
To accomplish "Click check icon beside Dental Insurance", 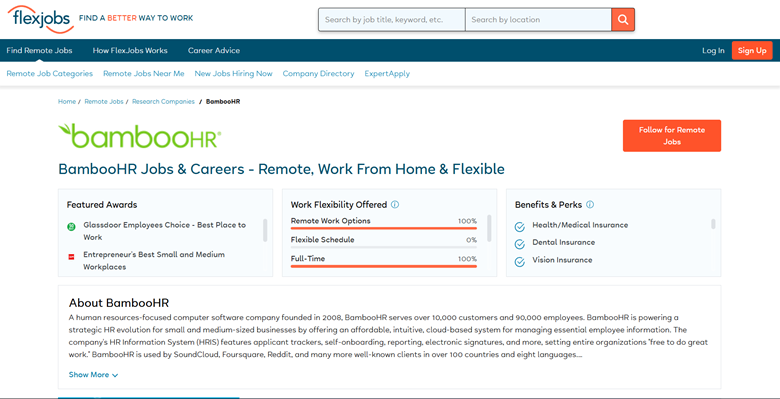I will point(520,244).
